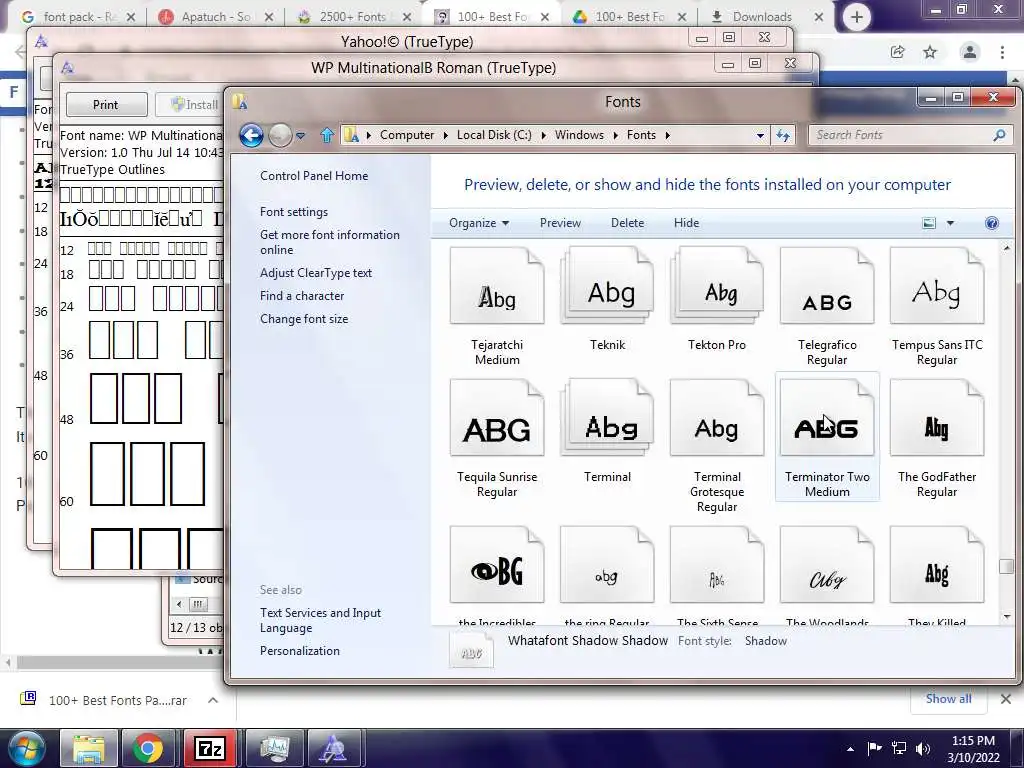Click Hide in the Fonts toolbar

686,223
